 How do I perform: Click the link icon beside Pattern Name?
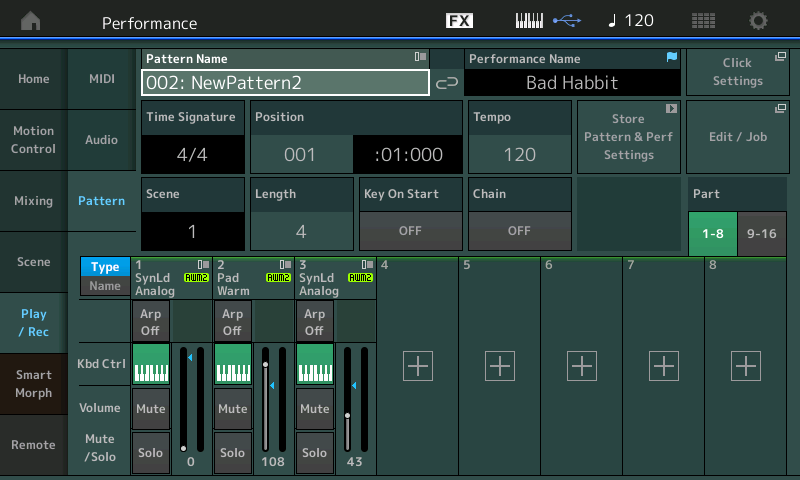pyautogui.click(x=447, y=83)
